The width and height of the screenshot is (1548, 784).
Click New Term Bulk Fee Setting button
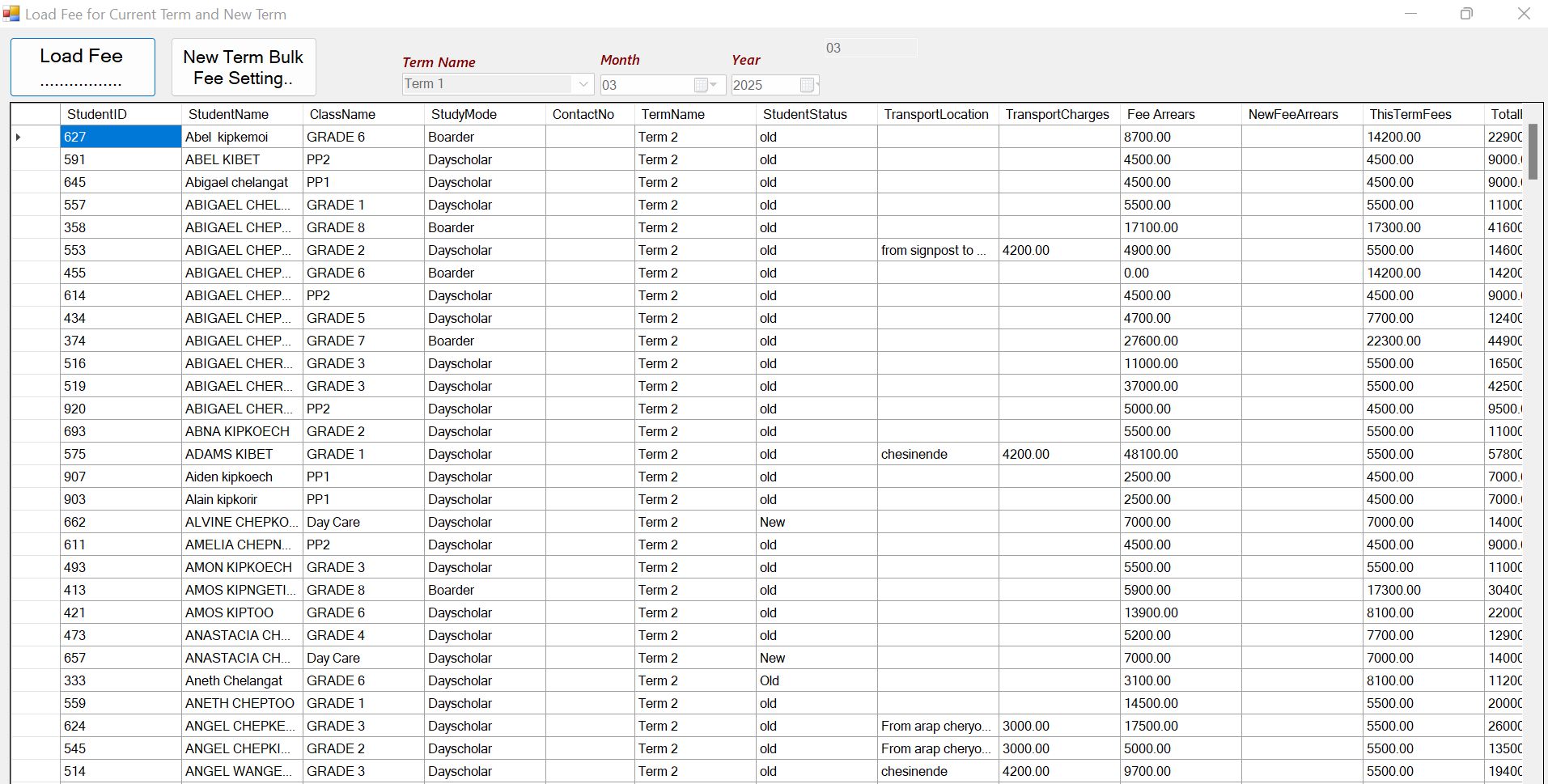coord(244,67)
